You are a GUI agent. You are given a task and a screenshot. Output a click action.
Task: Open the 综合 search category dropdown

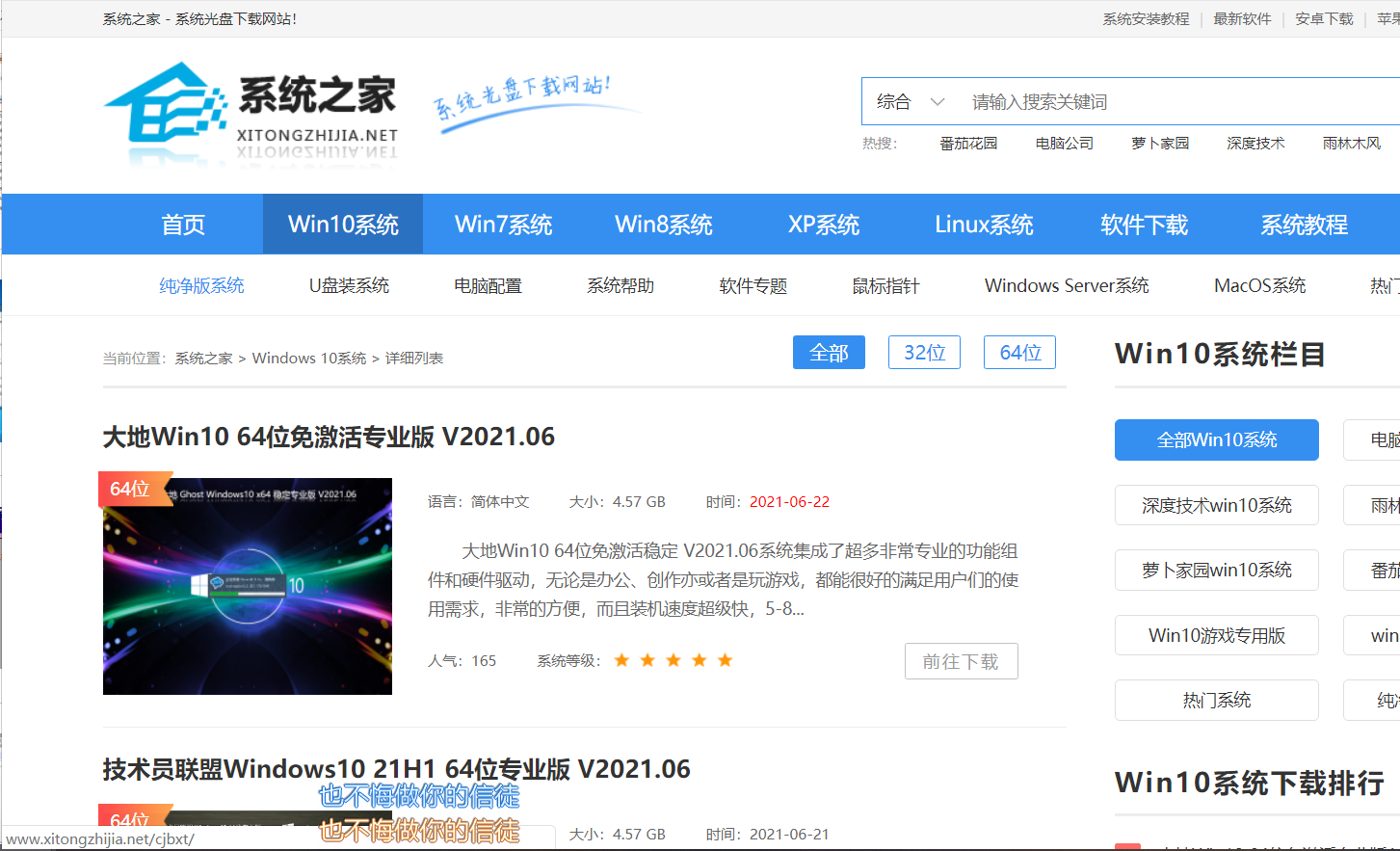909,101
